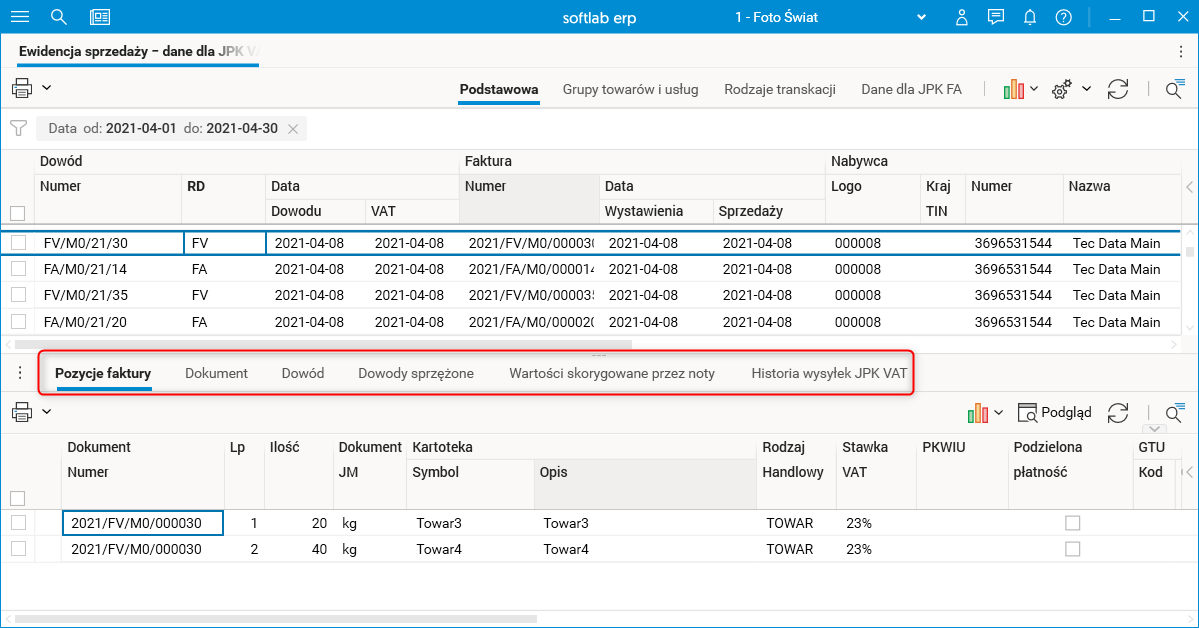
Task: Switch to Rodzaje transakcji tab
Action: (780, 89)
